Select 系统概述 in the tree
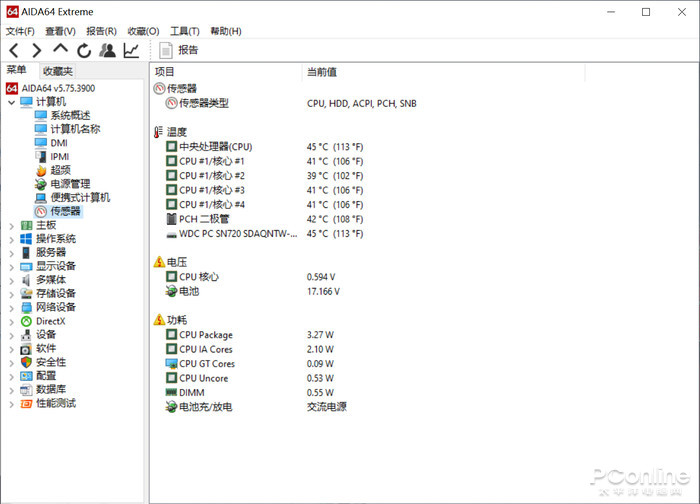 pyautogui.click(x=70, y=116)
